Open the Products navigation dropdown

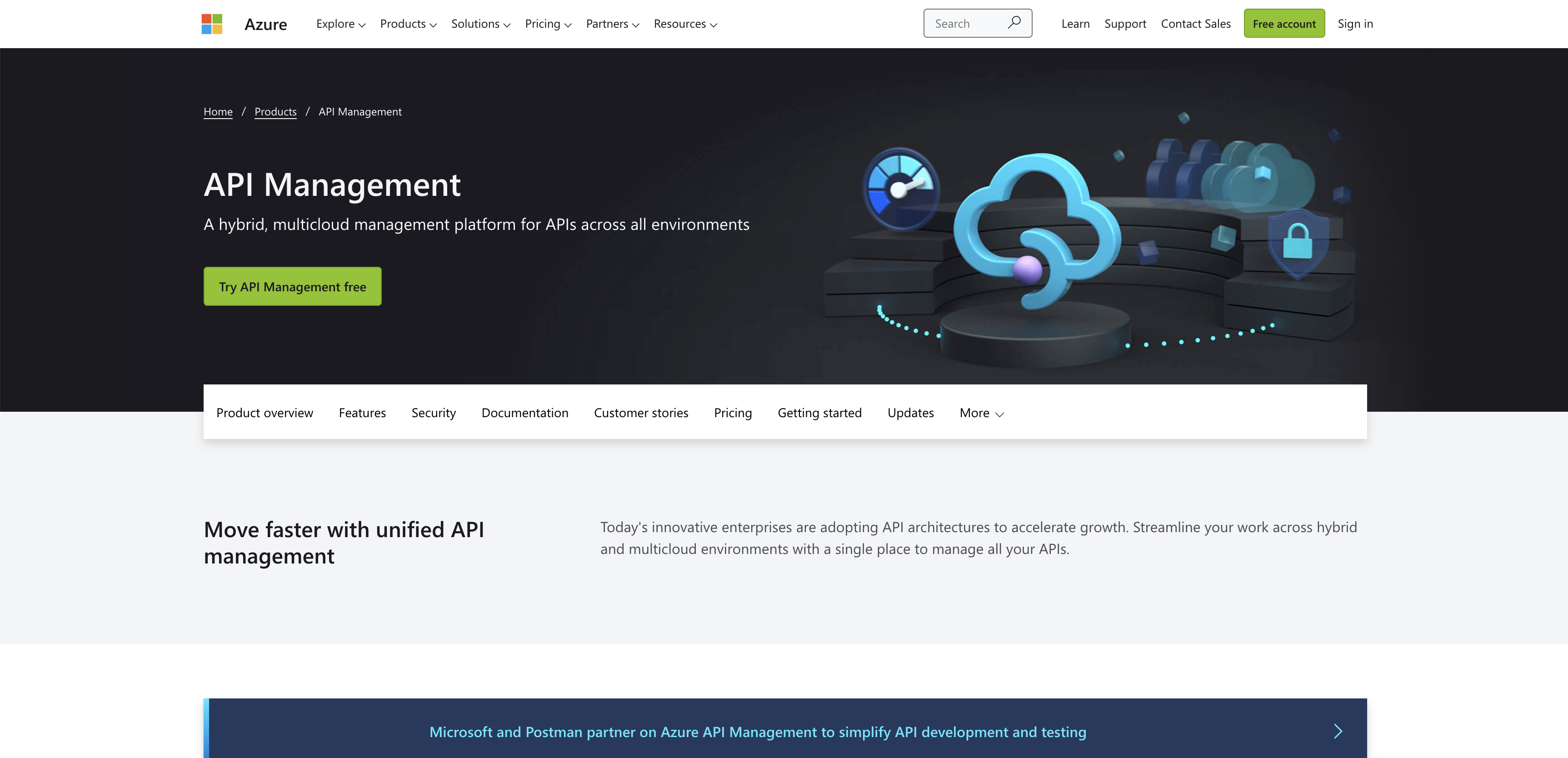click(408, 24)
